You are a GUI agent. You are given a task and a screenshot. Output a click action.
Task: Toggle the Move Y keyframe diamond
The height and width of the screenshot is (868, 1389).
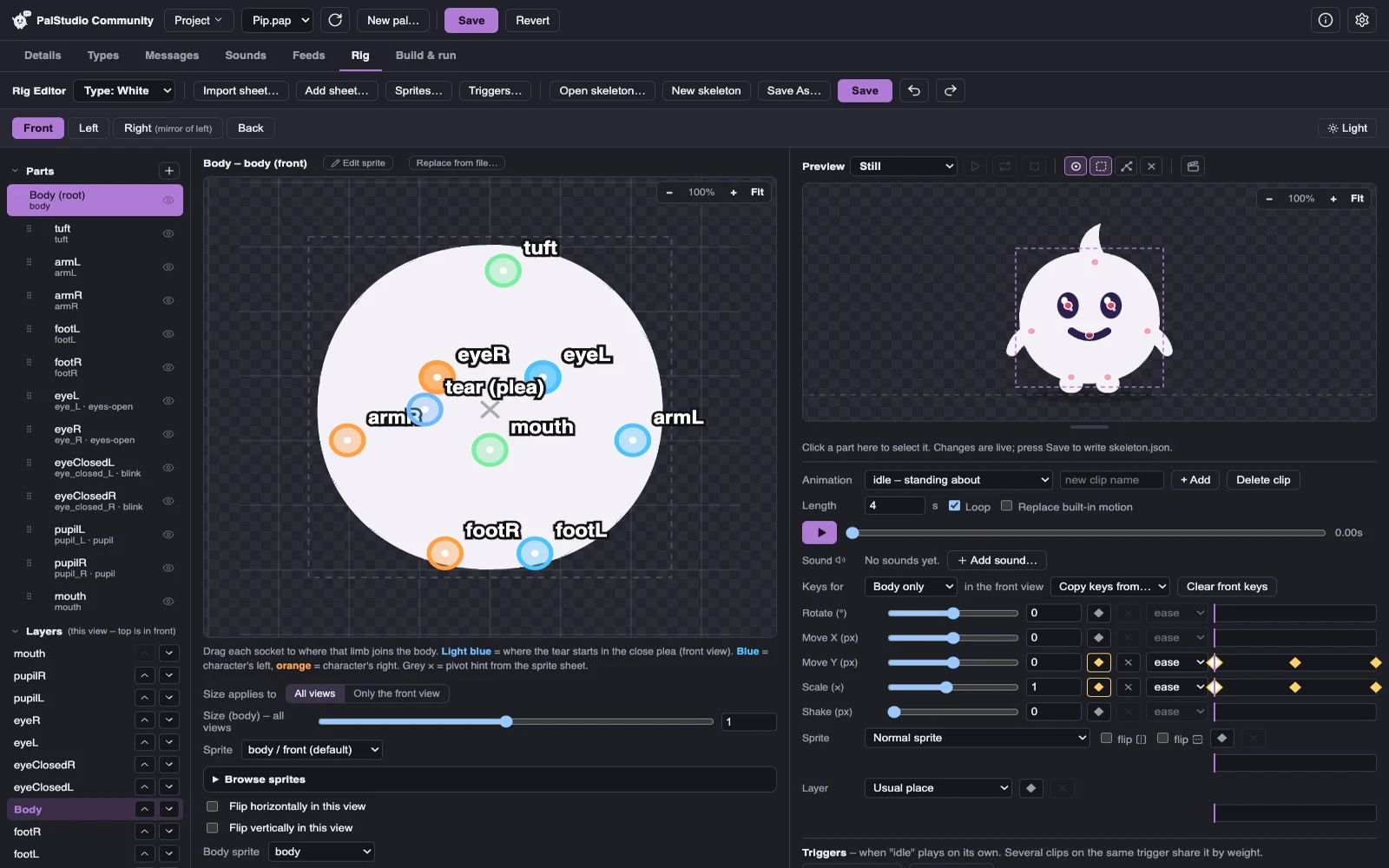coord(1098,662)
